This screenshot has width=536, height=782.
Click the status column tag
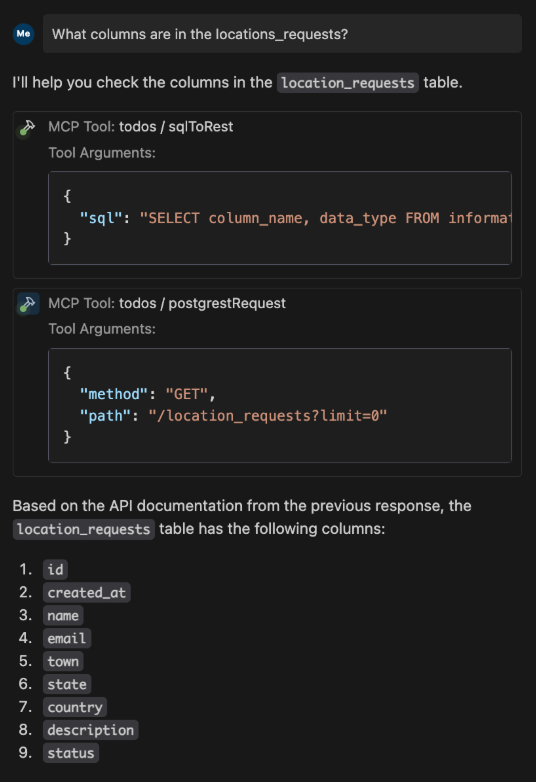point(71,753)
